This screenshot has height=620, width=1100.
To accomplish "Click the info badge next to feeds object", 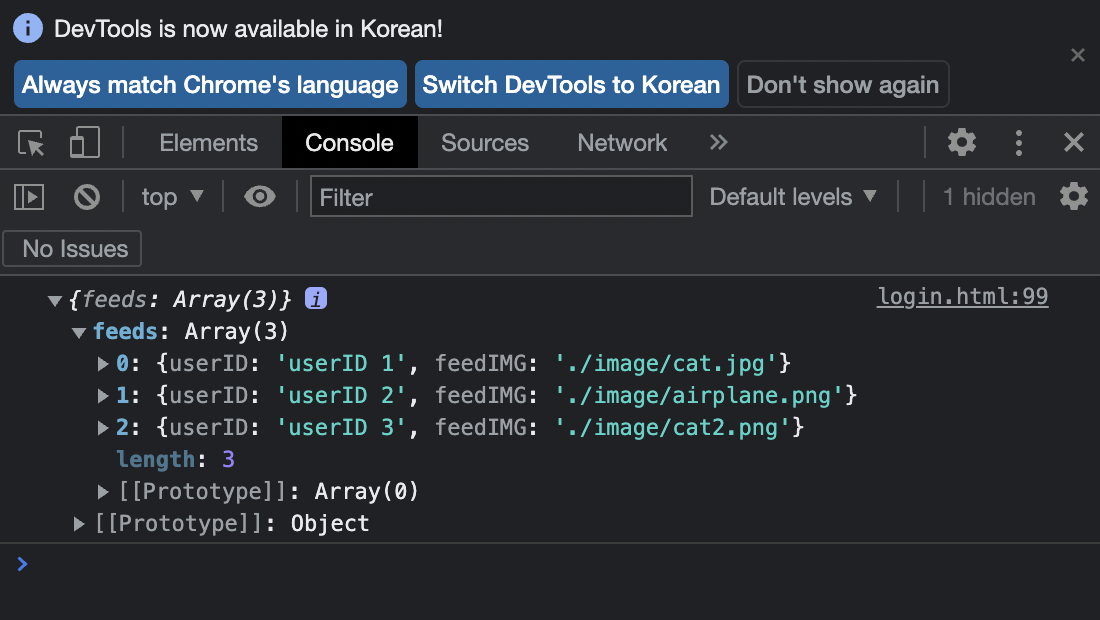I will (316, 299).
